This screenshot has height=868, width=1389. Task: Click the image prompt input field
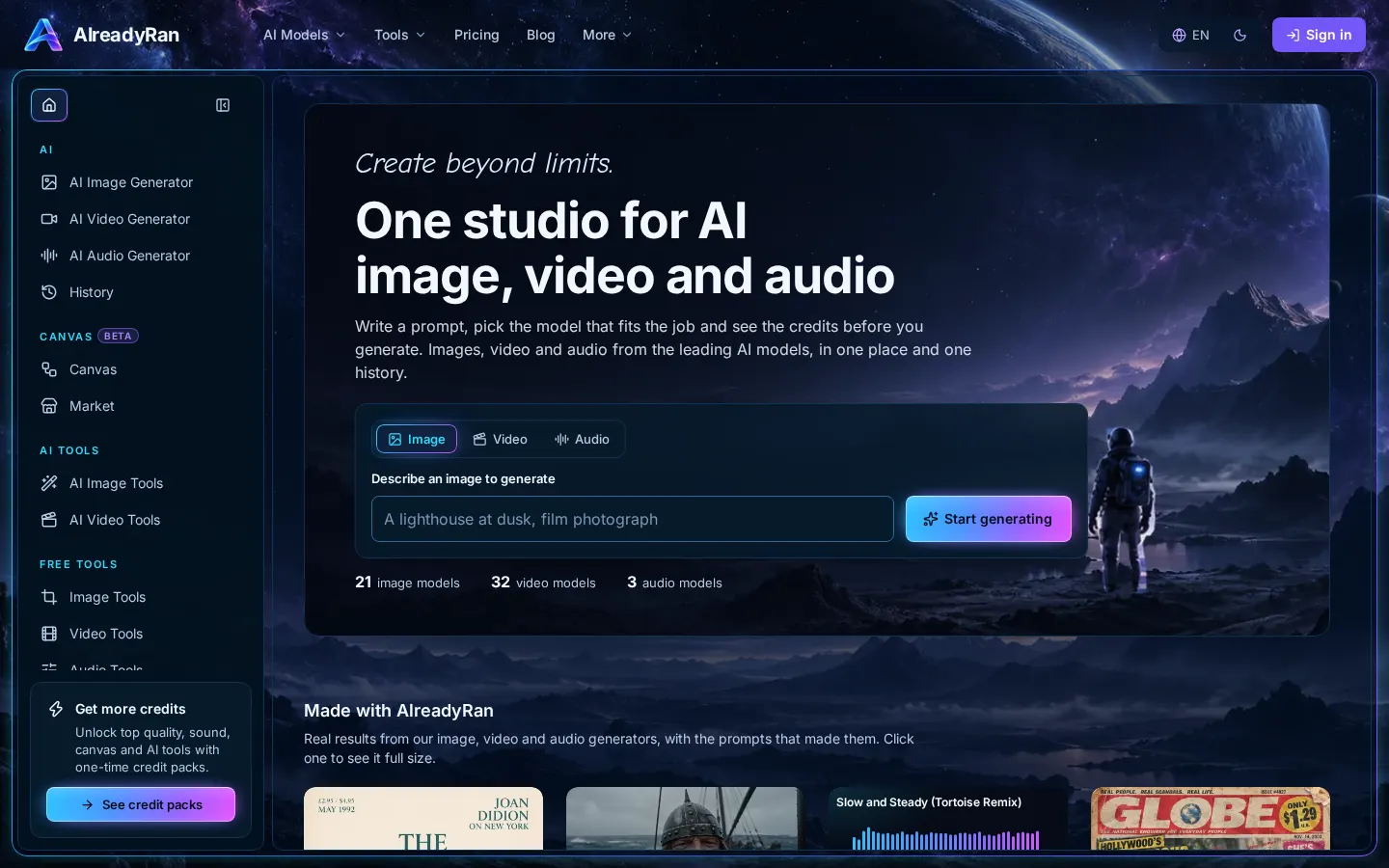pyautogui.click(x=633, y=519)
